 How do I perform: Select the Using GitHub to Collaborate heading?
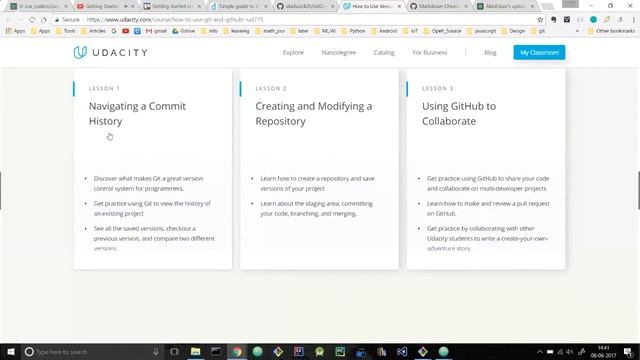click(459, 113)
